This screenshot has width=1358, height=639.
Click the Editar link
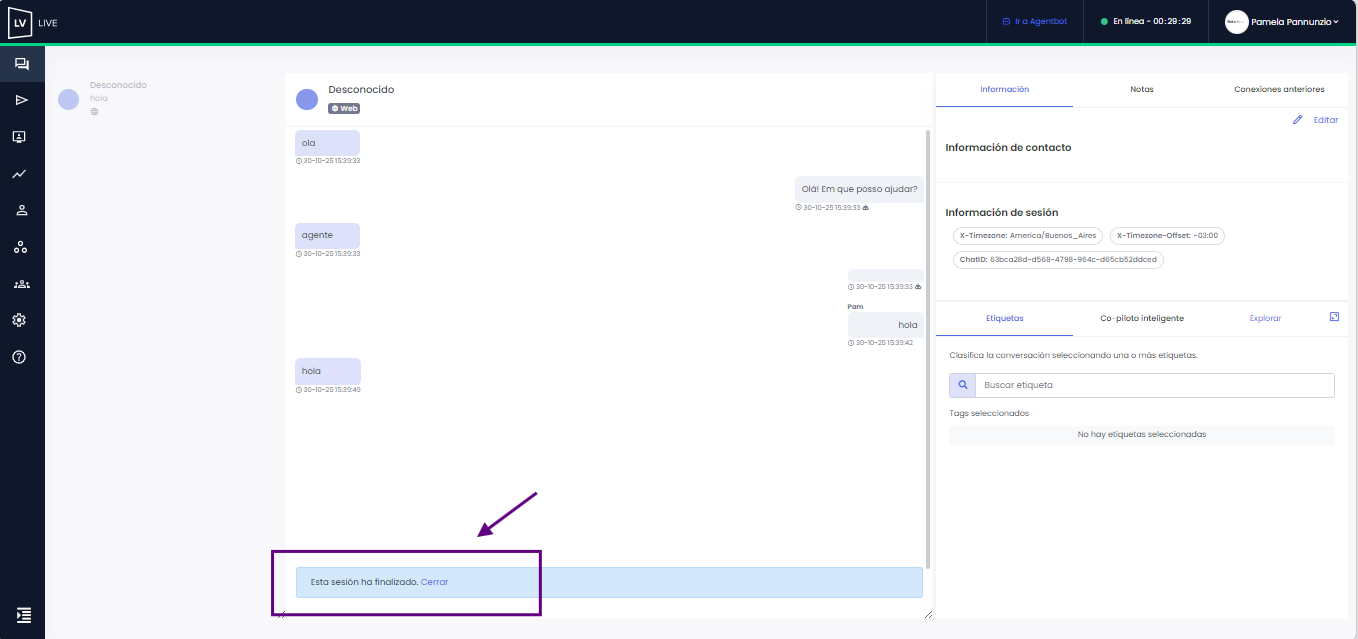pyautogui.click(x=1325, y=120)
